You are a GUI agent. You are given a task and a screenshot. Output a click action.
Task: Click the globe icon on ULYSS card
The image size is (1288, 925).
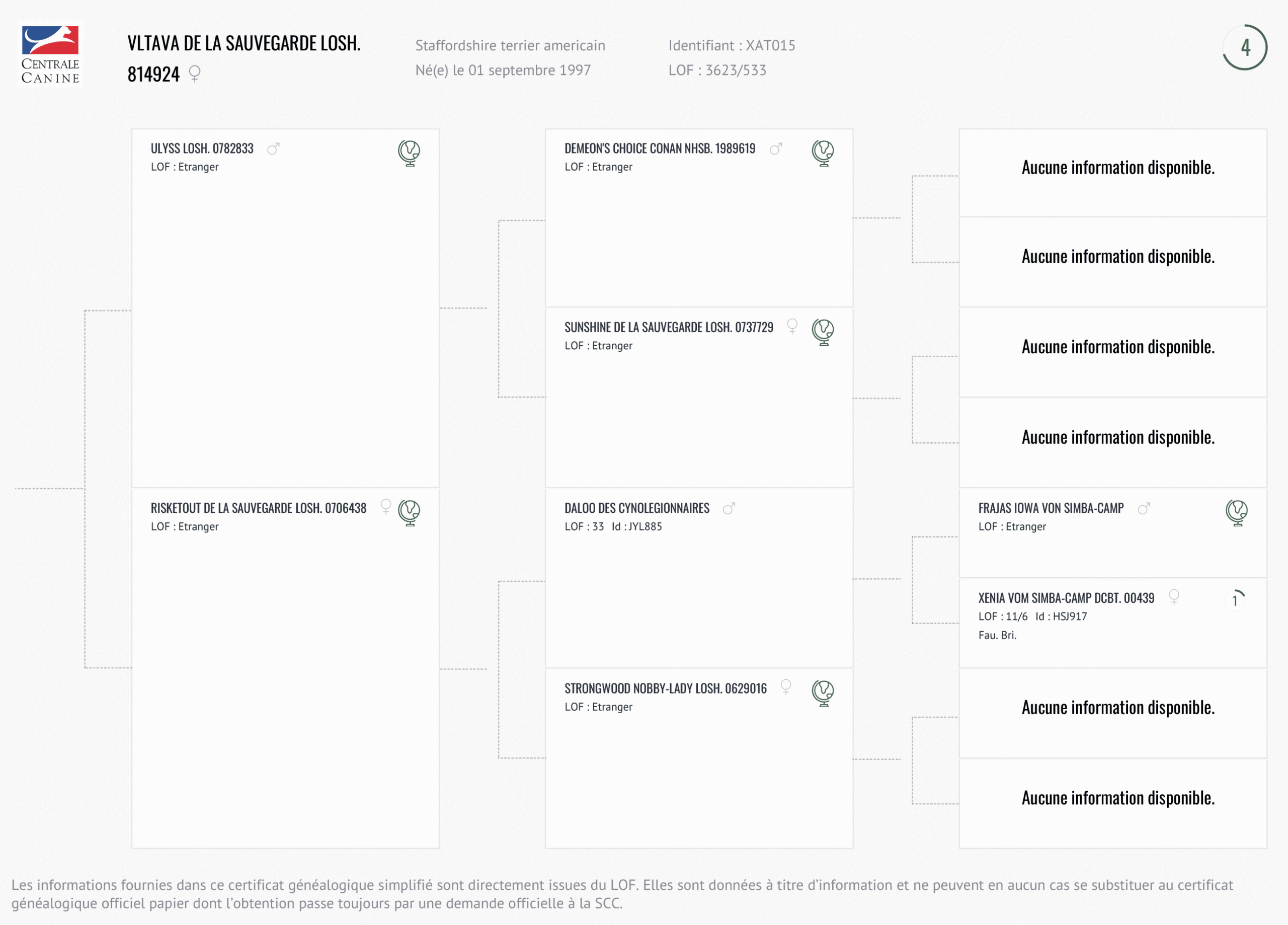409,153
